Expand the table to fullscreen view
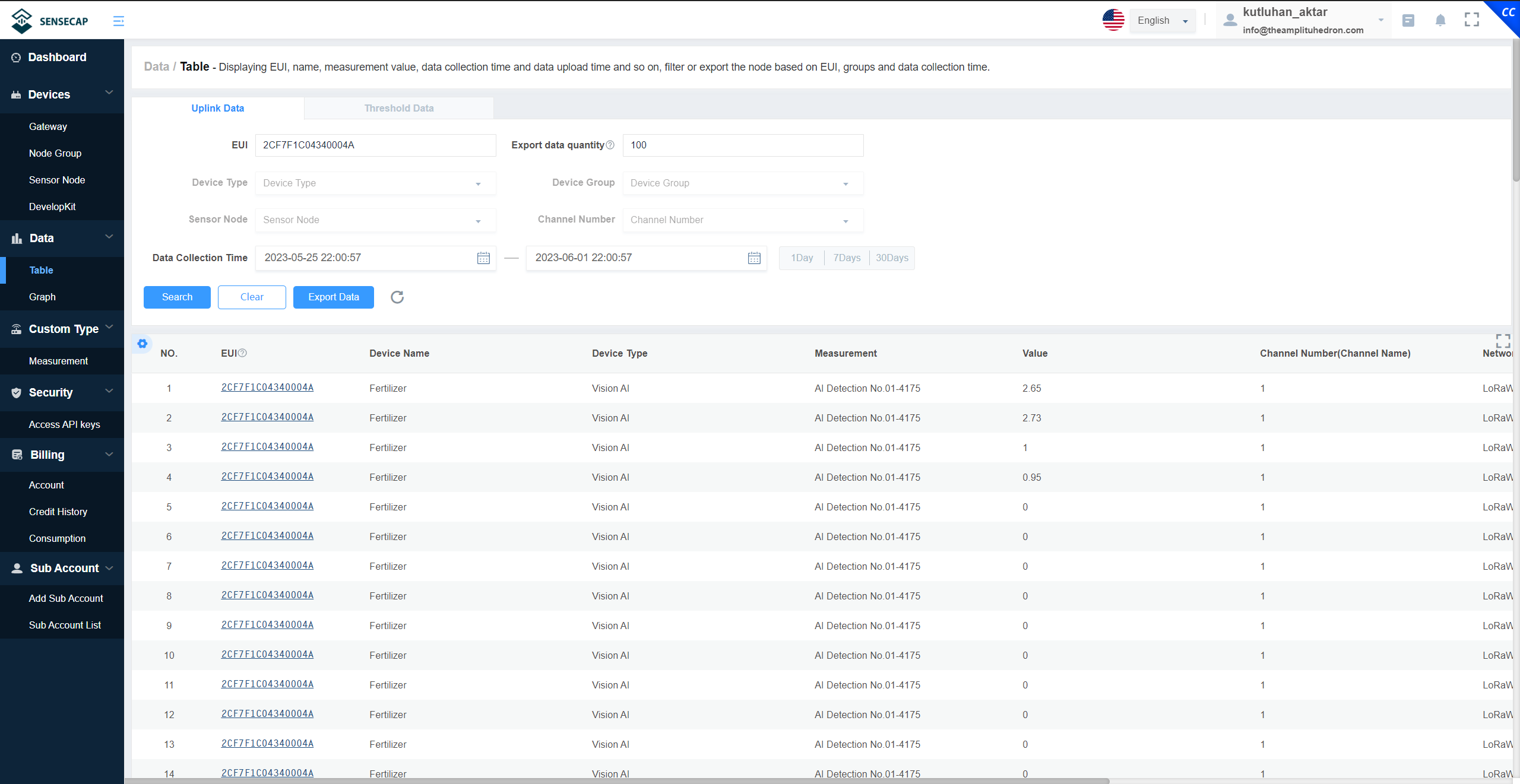Screen dimensions: 1520x784 tap(1503, 341)
